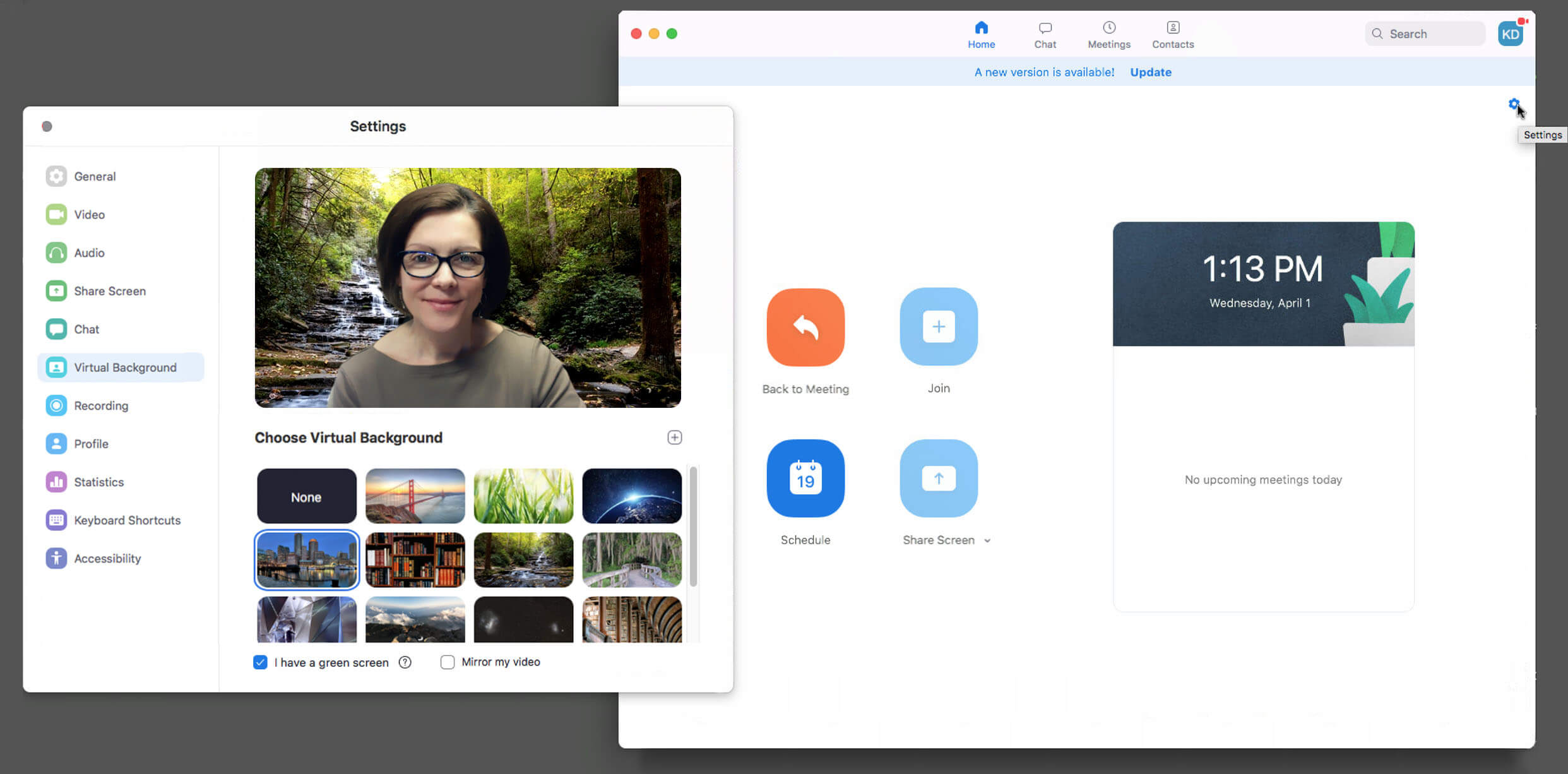Click the Share Screen arrow icon

[x=938, y=478]
